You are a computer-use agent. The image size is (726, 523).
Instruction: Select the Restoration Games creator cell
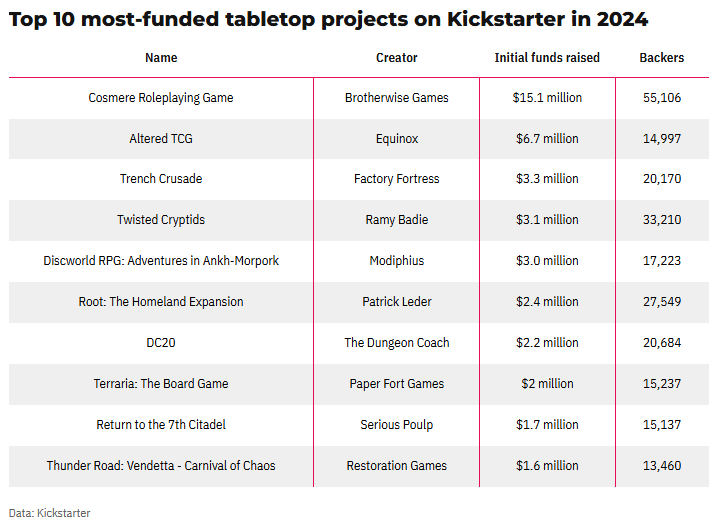[397, 466]
